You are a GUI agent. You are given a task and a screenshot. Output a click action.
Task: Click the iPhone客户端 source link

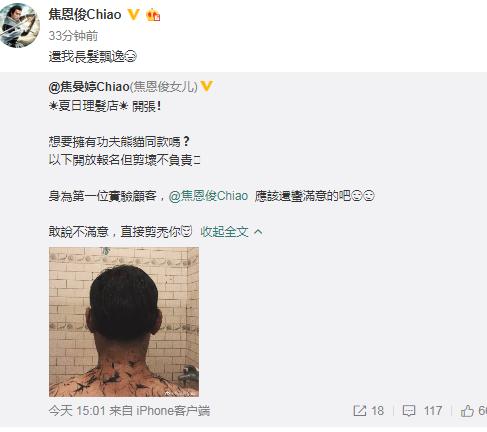click(x=173, y=411)
